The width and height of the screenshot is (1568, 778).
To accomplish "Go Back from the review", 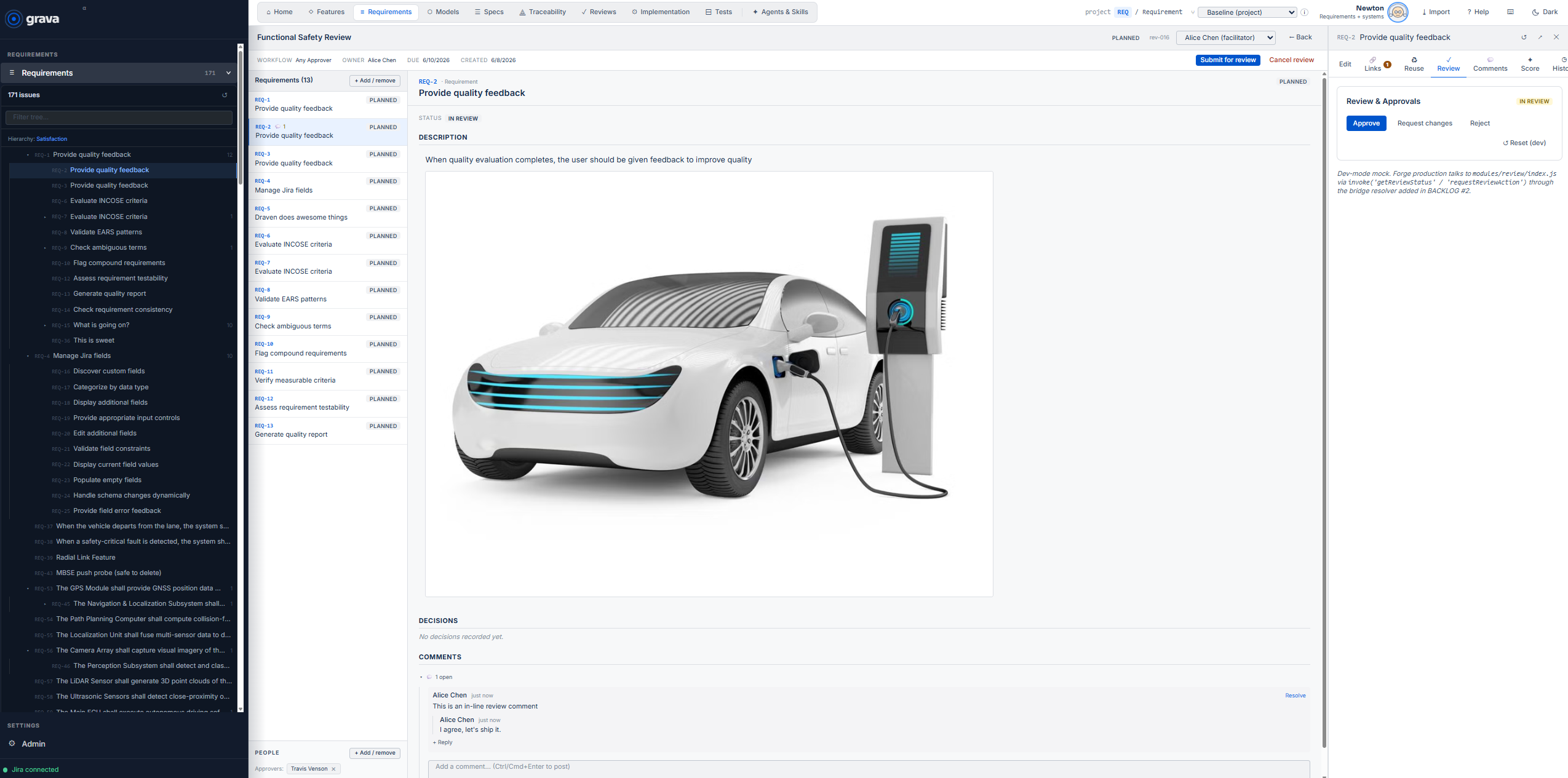I will point(1300,38).
